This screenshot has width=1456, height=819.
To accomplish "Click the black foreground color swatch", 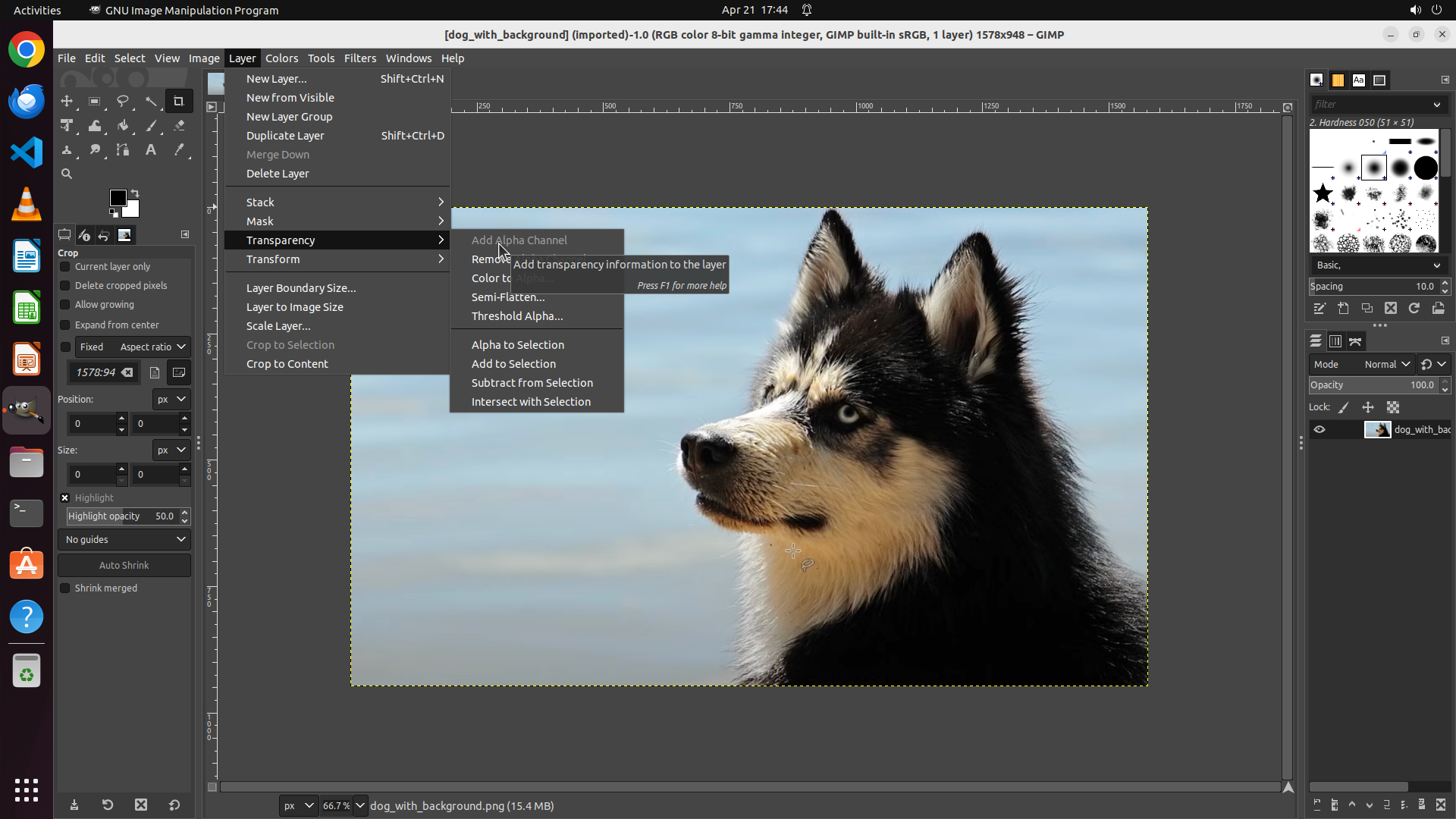I will 118,198.
